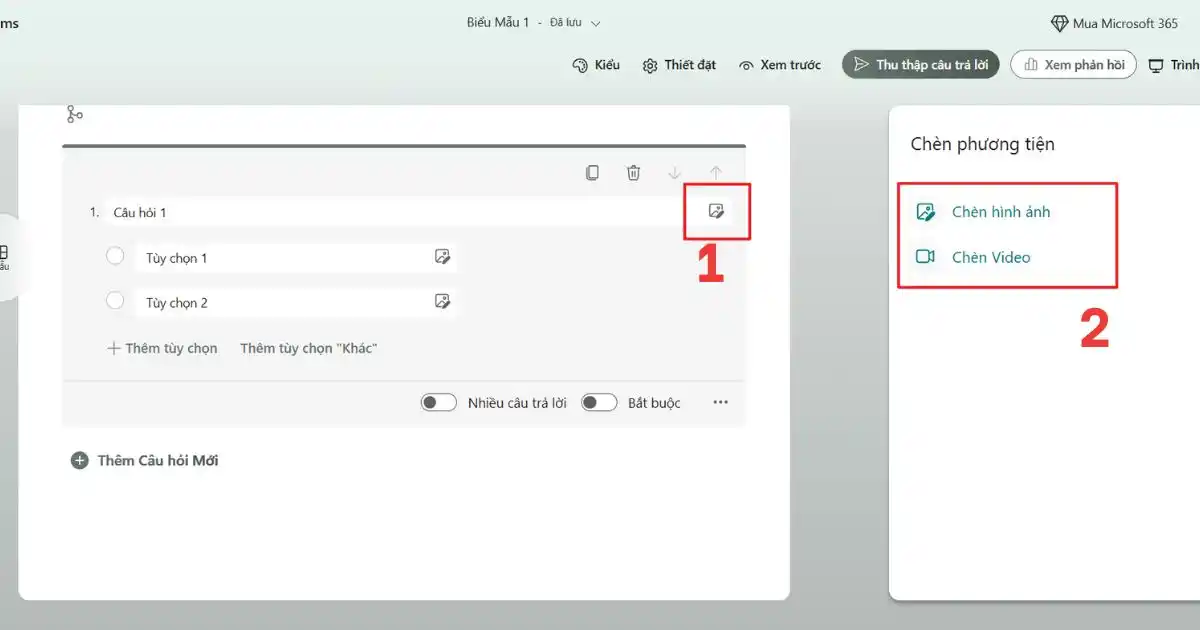
Task: Toggle the Bắt buộc required switch
Action: click(600, 402)
